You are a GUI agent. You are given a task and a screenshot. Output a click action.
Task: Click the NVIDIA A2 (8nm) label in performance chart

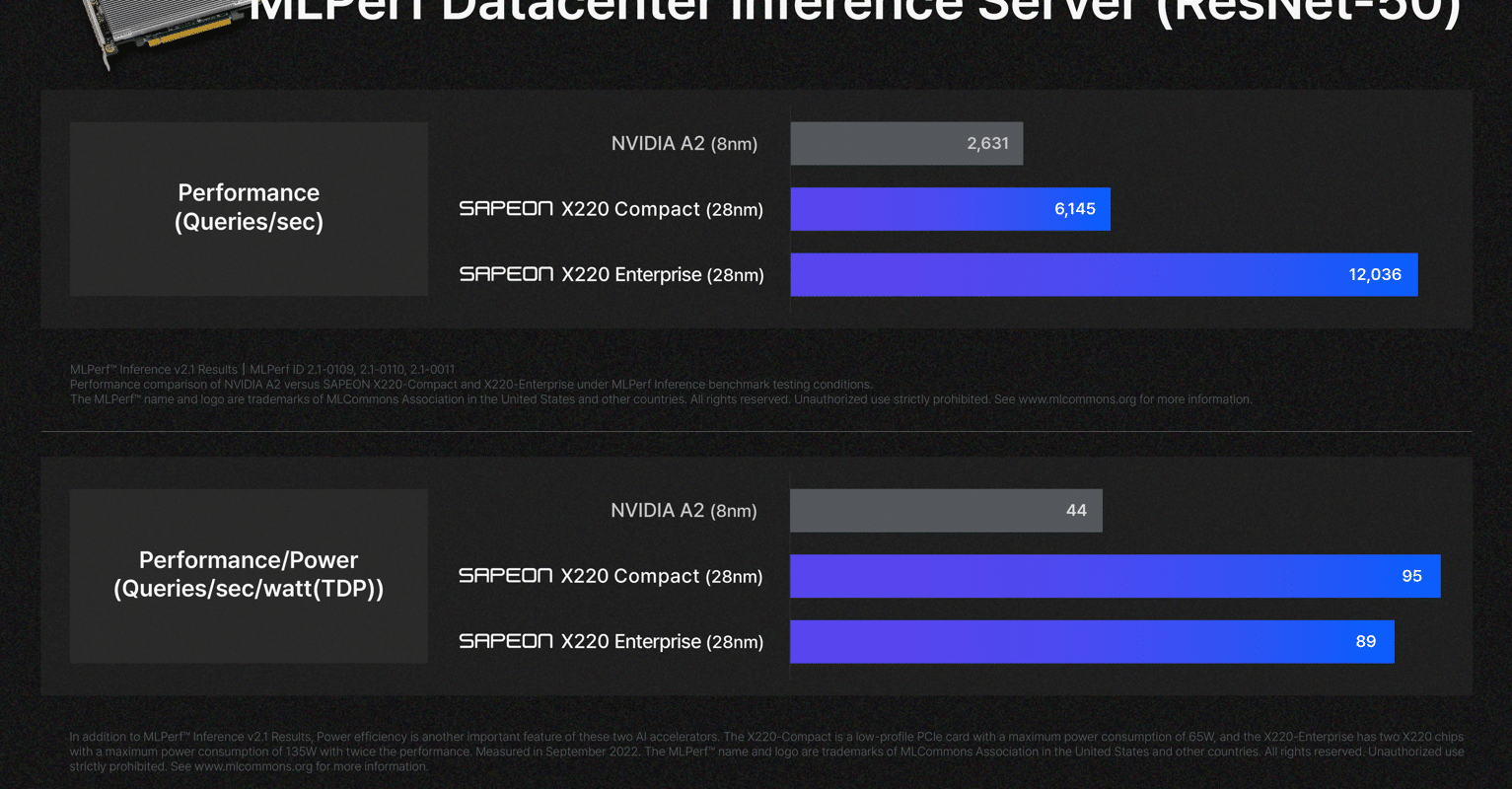pyautogui.click(x=684, y=144)
